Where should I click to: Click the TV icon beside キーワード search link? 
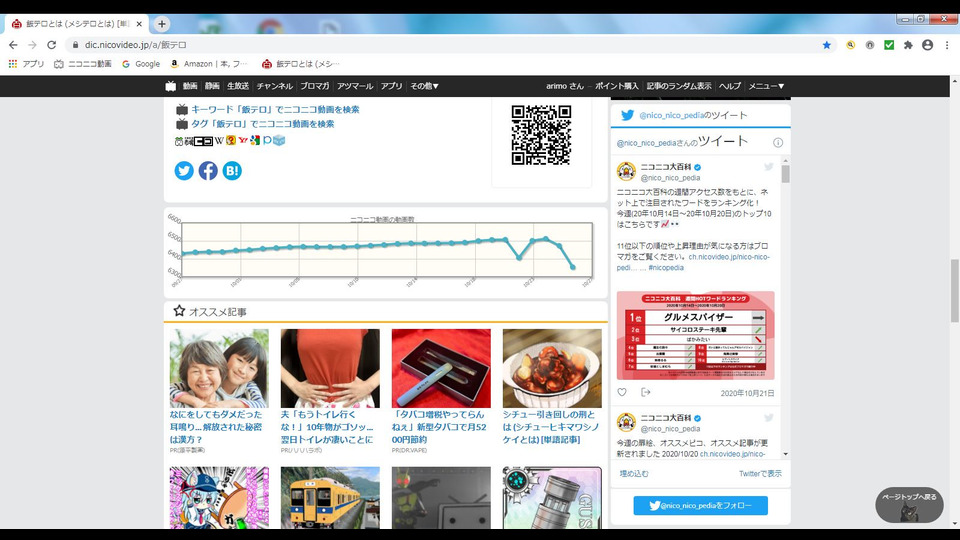tap(182, 110)
